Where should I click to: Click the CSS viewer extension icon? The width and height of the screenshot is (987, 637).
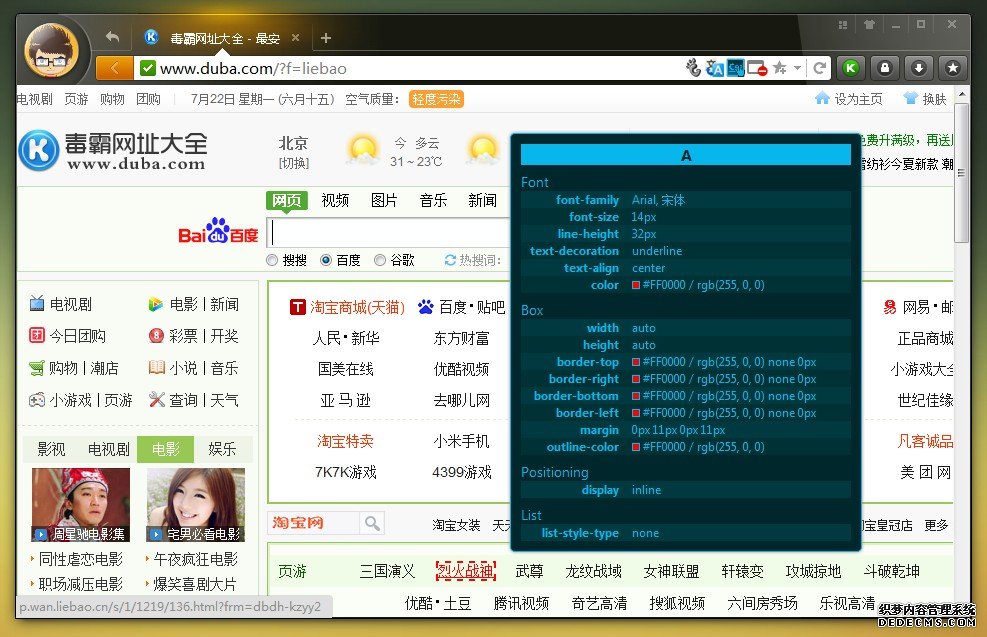735,67
